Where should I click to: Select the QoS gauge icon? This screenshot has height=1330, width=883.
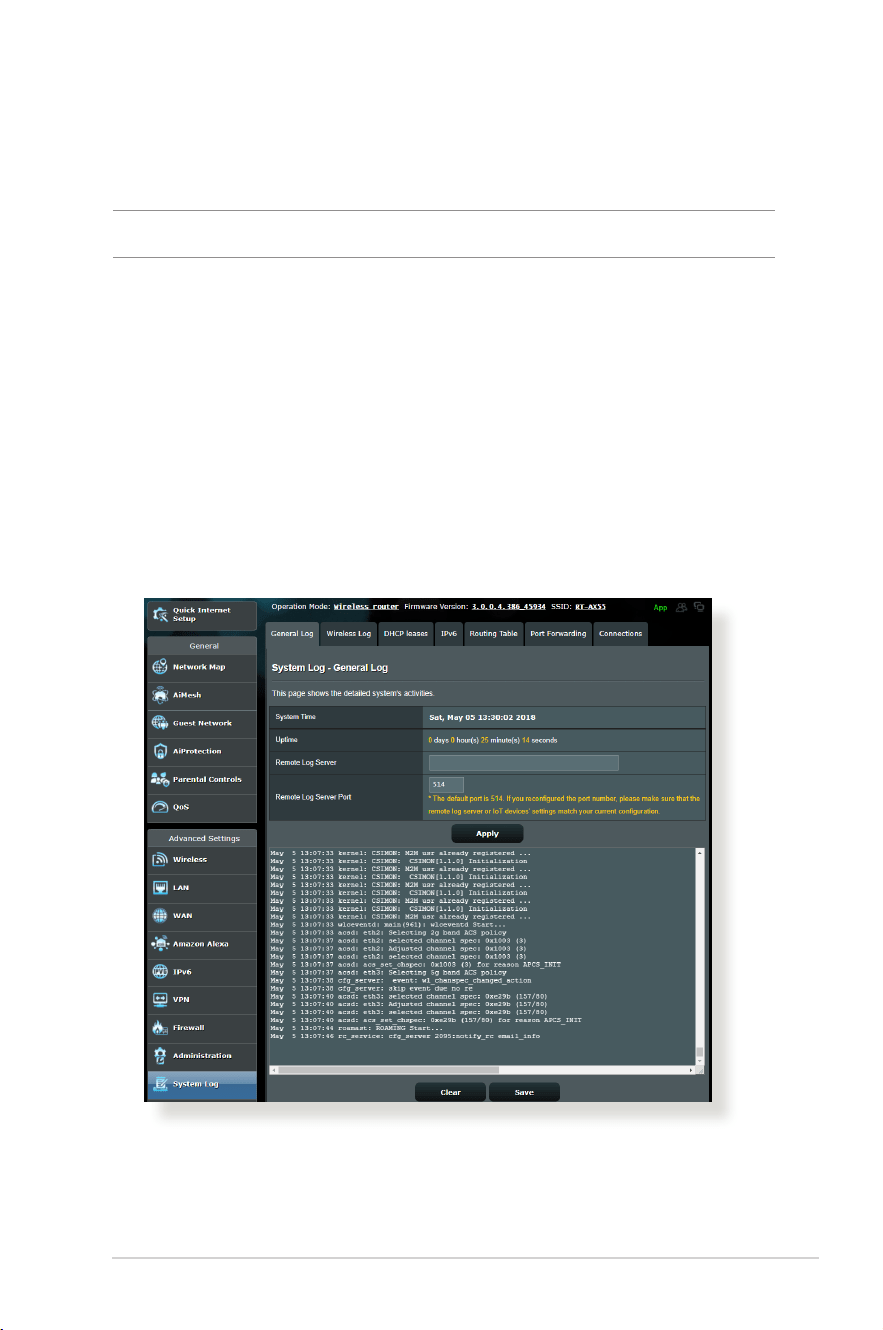pos(160,807)
